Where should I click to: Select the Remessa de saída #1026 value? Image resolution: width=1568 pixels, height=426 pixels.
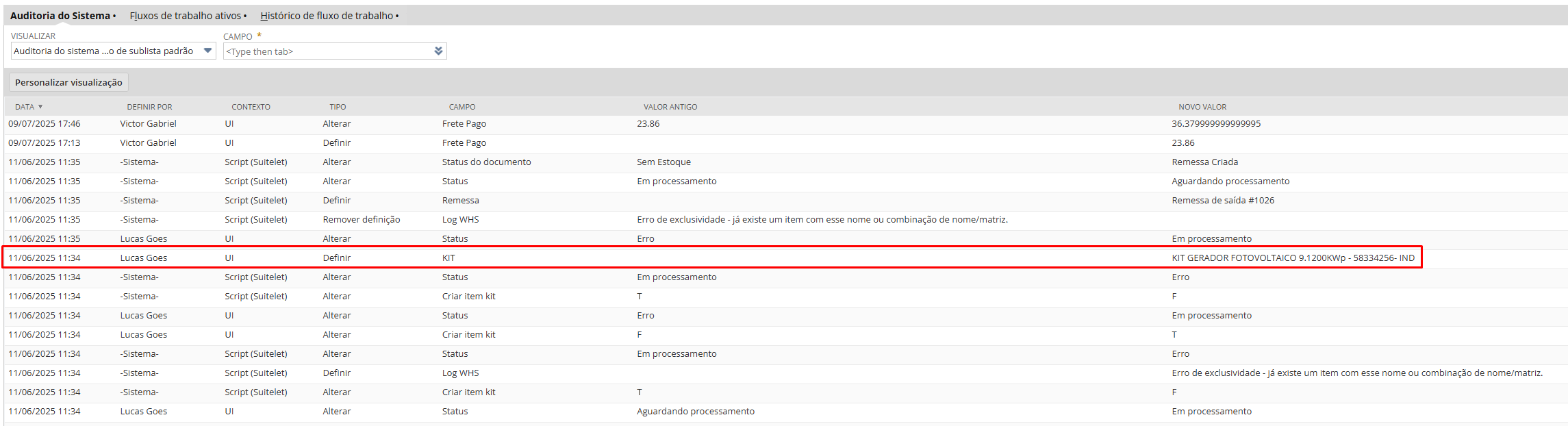(1222, 201)
